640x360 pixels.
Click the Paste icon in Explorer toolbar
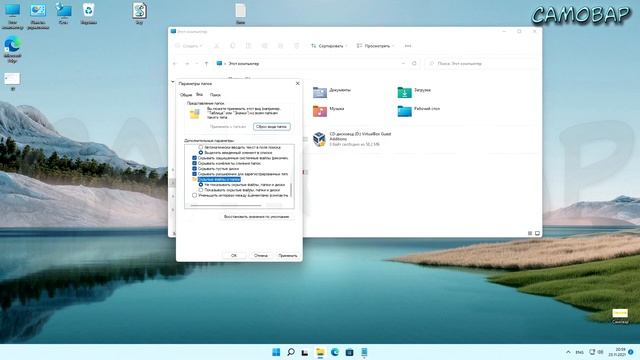click(x=249, y=46)
